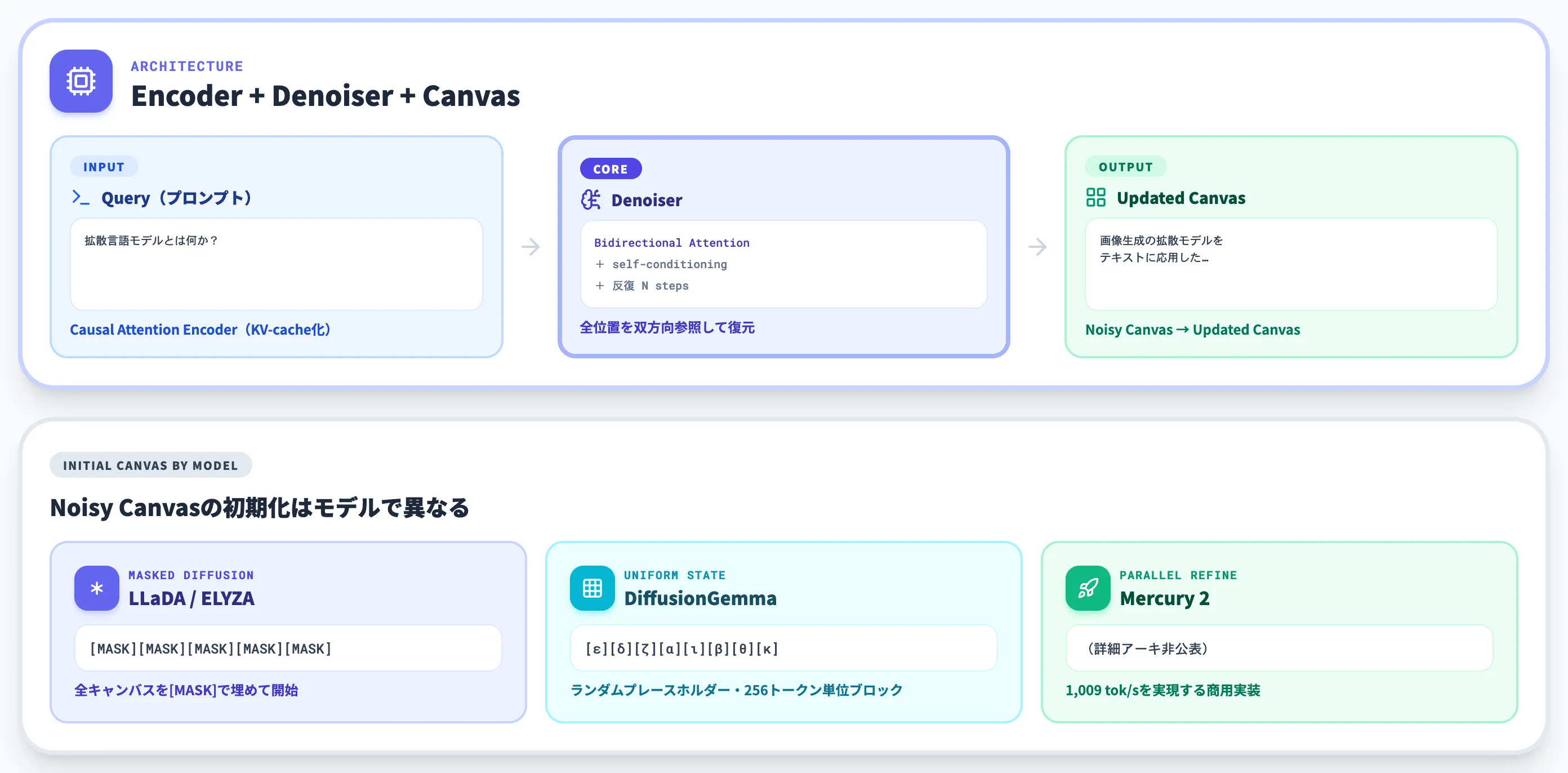Click the rocket icon for Mercury 2
1568x773 pixels.
coord(1088,588)
